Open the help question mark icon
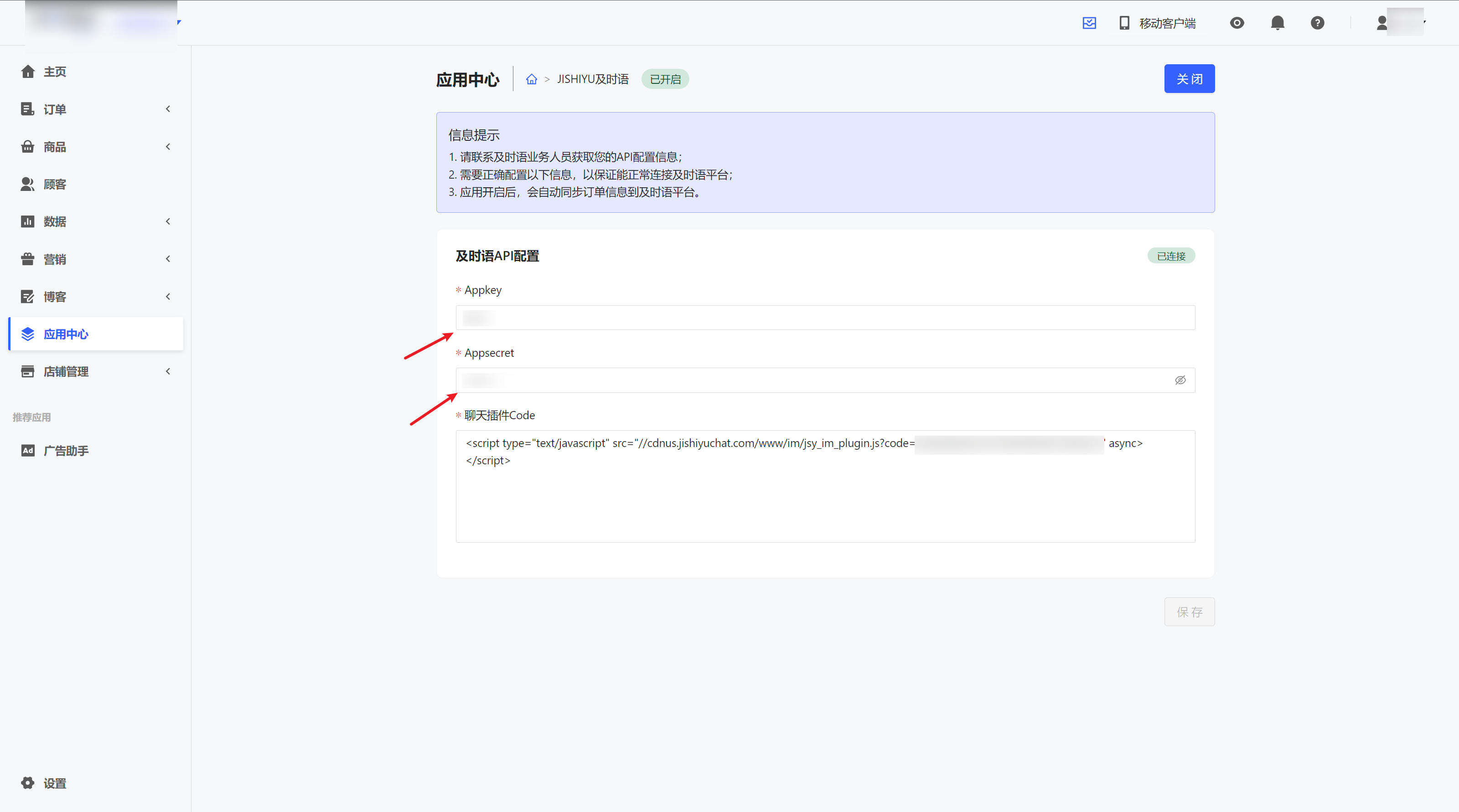 coord(1317,23)
